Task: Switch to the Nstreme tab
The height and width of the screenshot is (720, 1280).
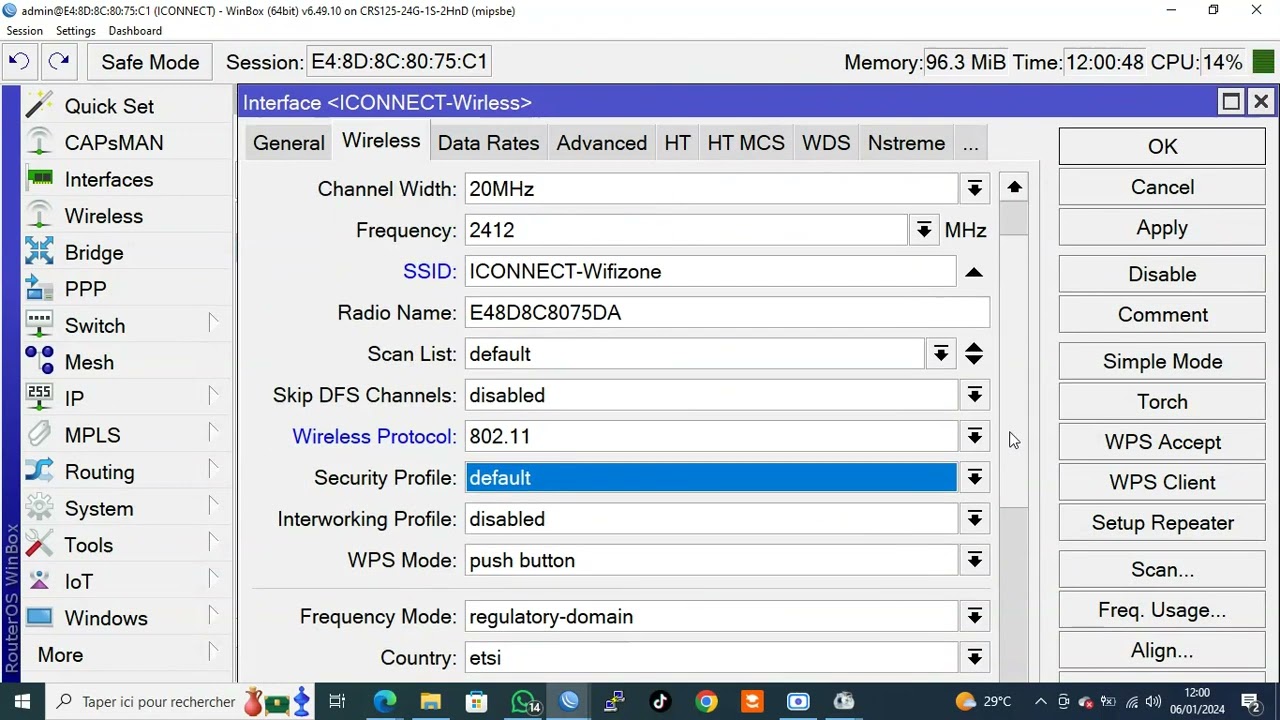Action: (x=906, y=143)
